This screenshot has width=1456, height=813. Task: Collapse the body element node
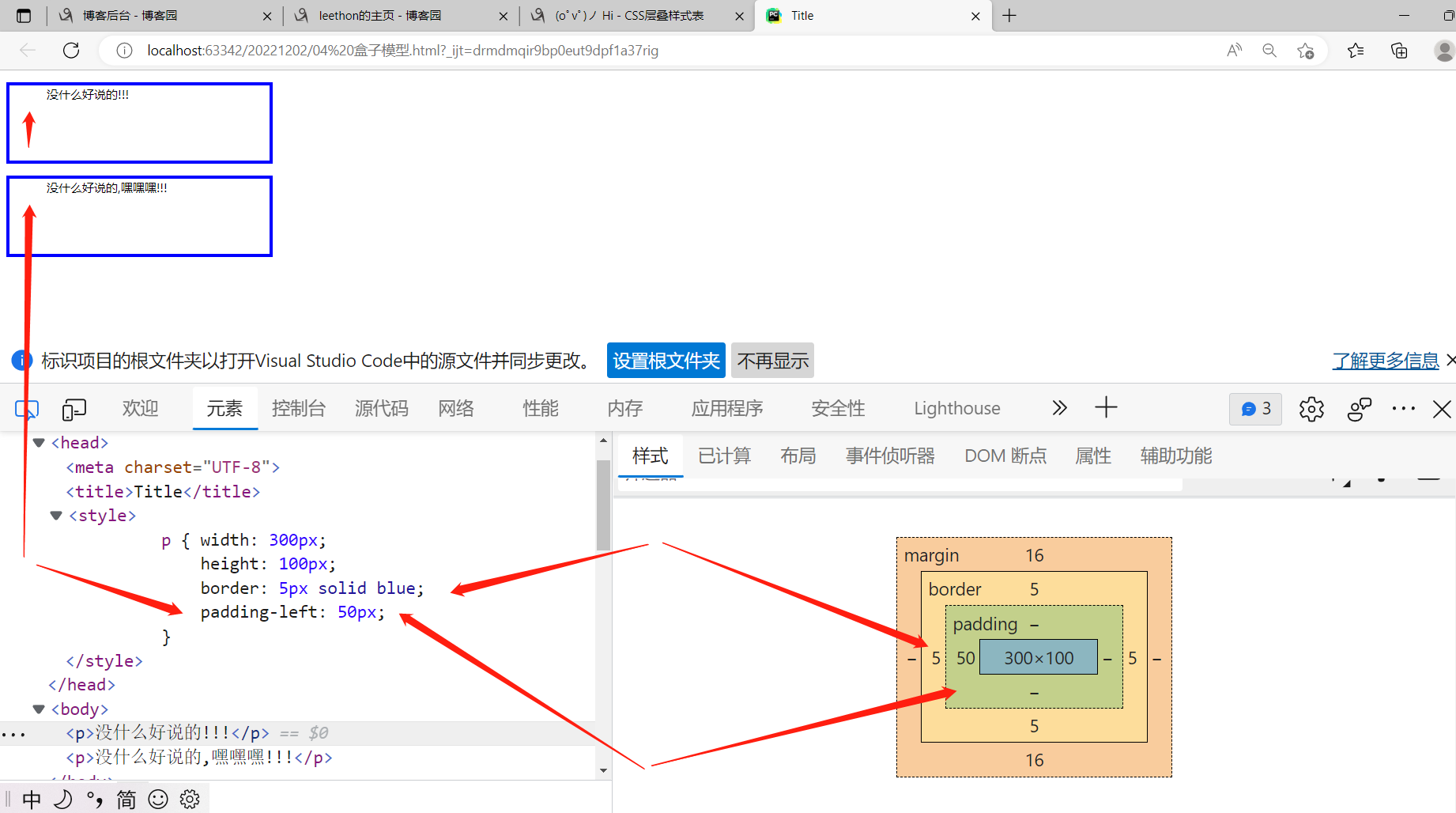(x=39, y=709)
